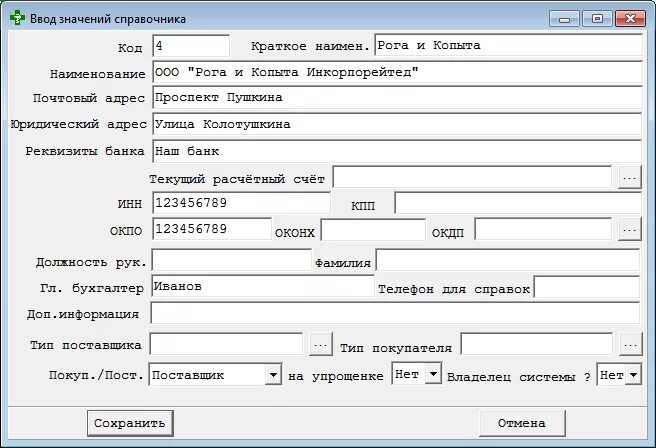656x448 pixels.
Task: Focus the empty ОКОНХ field
Action: 373,230
